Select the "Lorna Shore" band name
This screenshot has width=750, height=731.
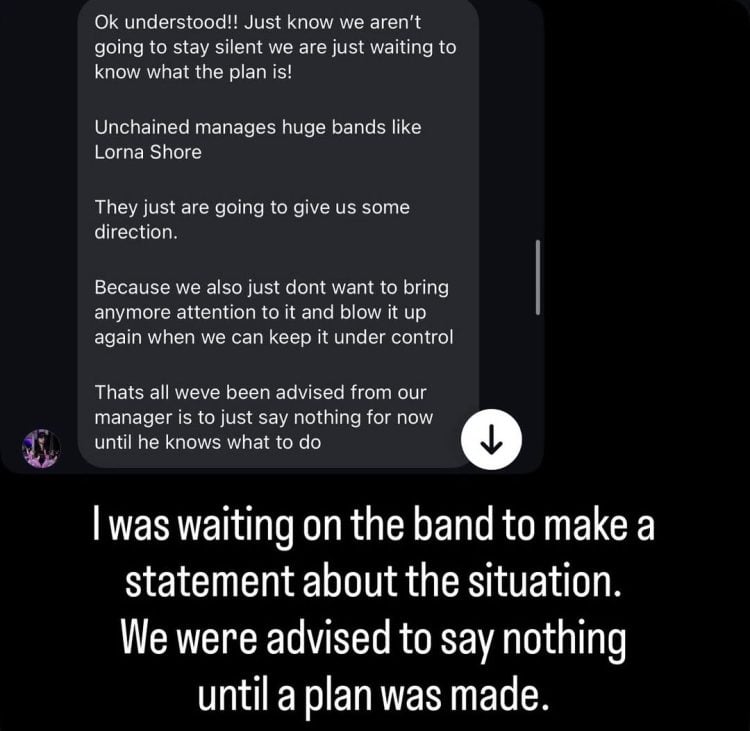148,153
